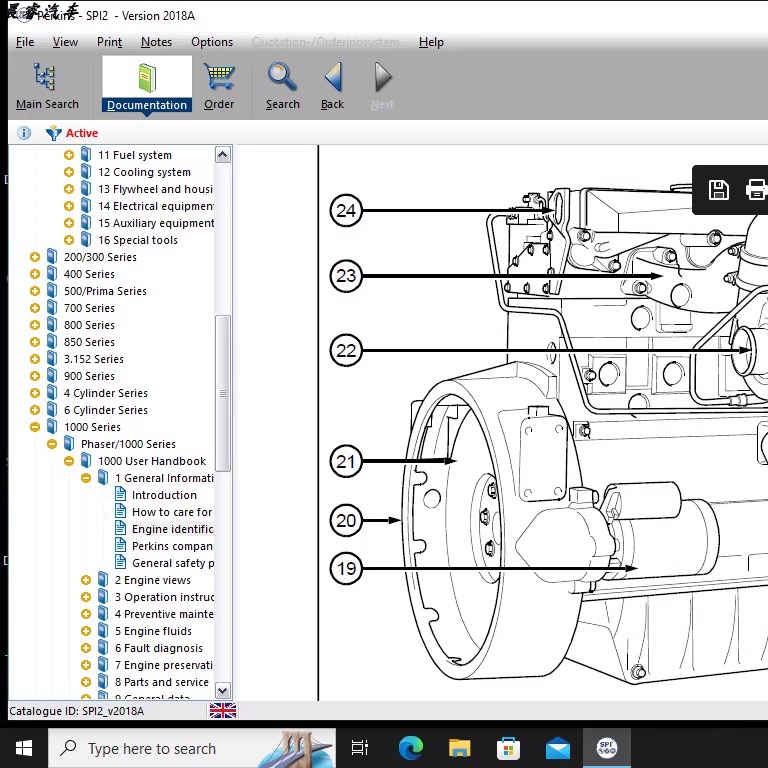
Task: Open Microsoft Edge from the taskbar
Action: pyautogui.click(x=411, y=748)
